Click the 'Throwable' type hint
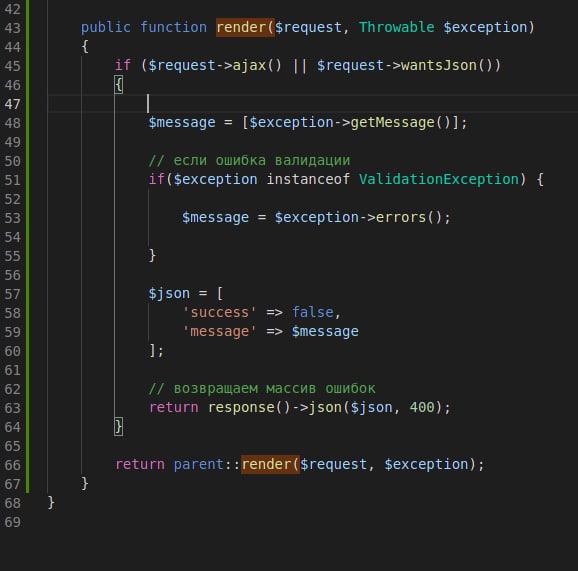 pyautogui.click(x=397, y=27)
